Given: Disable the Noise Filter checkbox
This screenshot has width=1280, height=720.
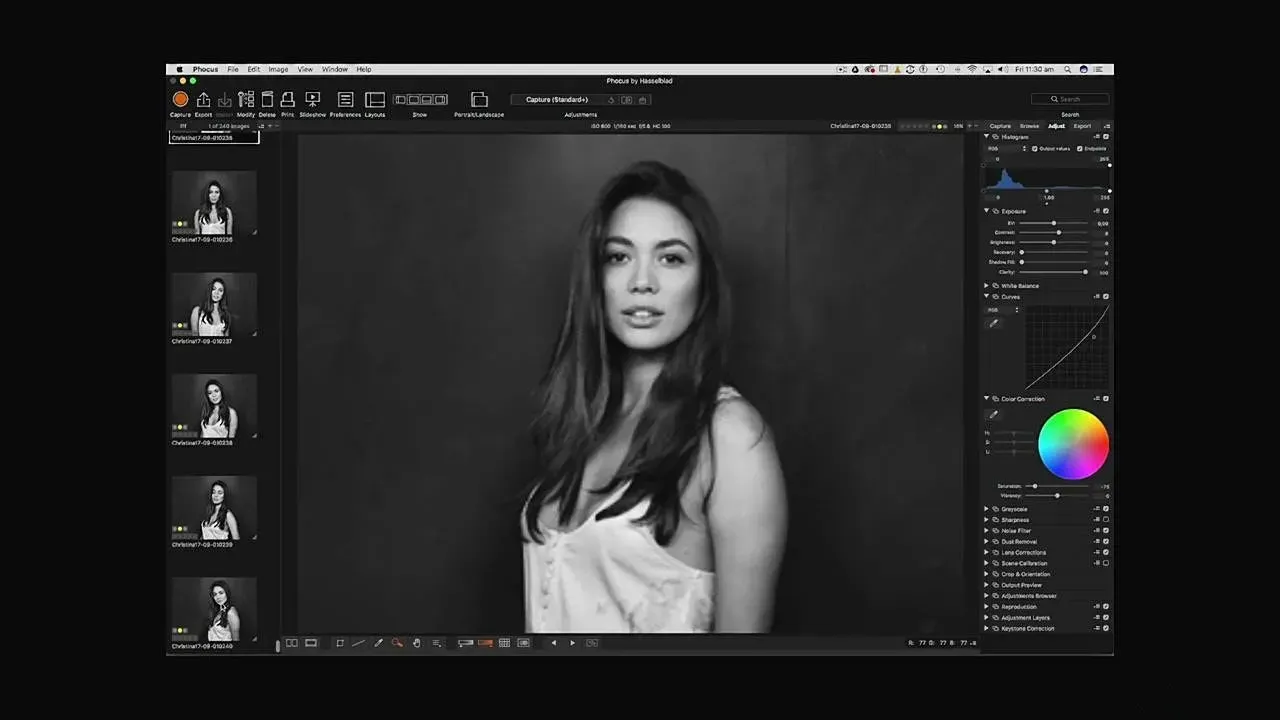Looking at the screenshot, I should 1106,531.
